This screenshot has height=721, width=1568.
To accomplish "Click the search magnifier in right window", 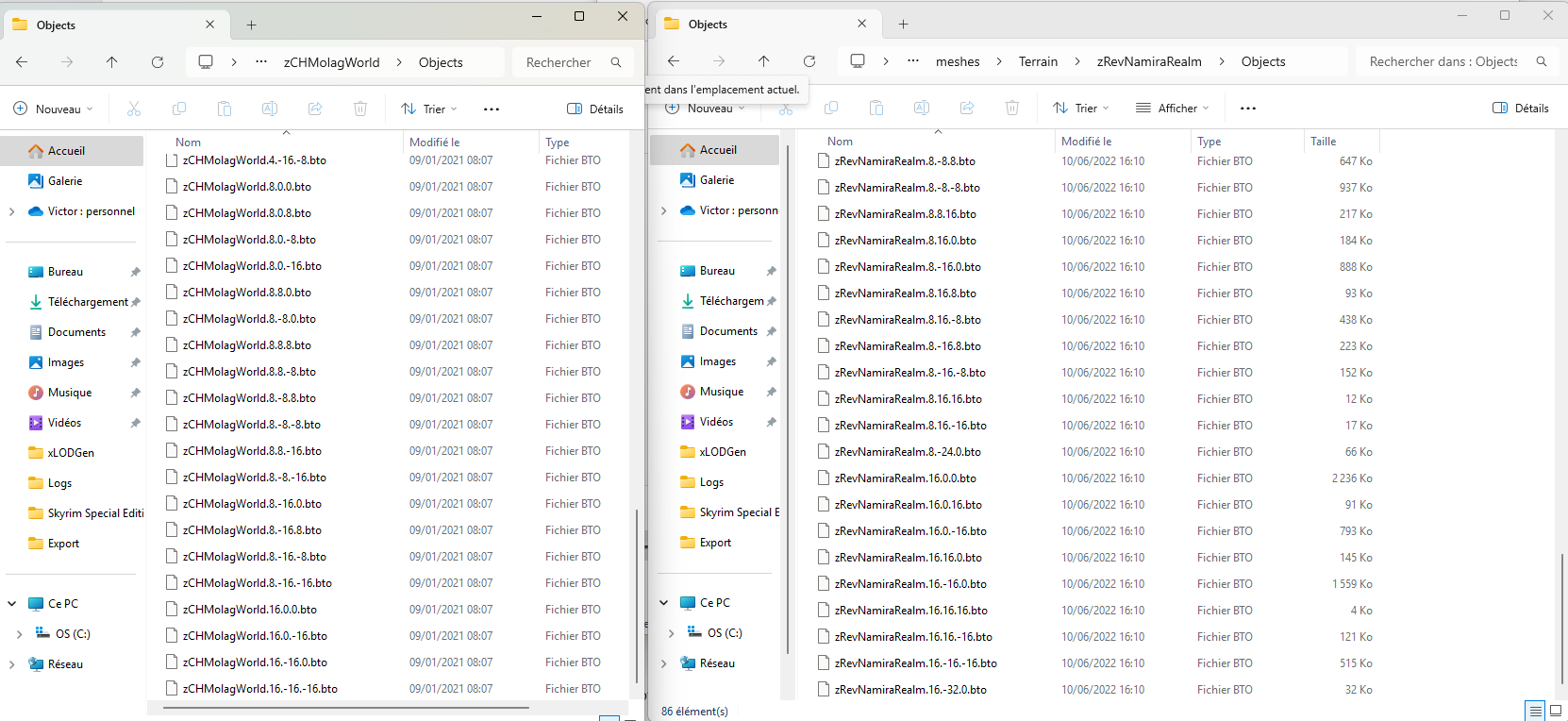I will 1542,61.
